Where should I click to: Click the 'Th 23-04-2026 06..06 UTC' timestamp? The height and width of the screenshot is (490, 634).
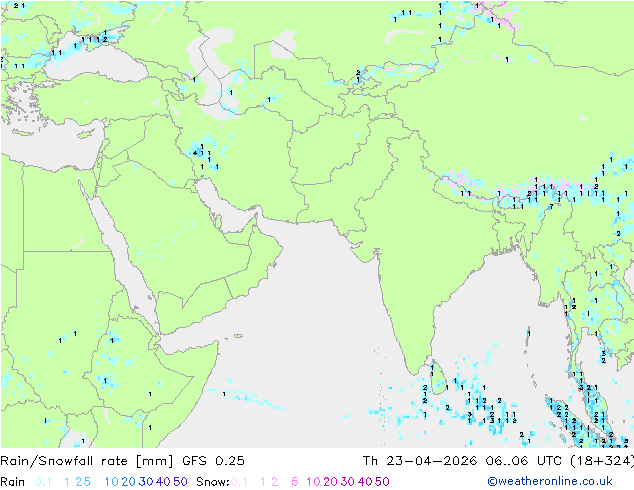(464, 461)
